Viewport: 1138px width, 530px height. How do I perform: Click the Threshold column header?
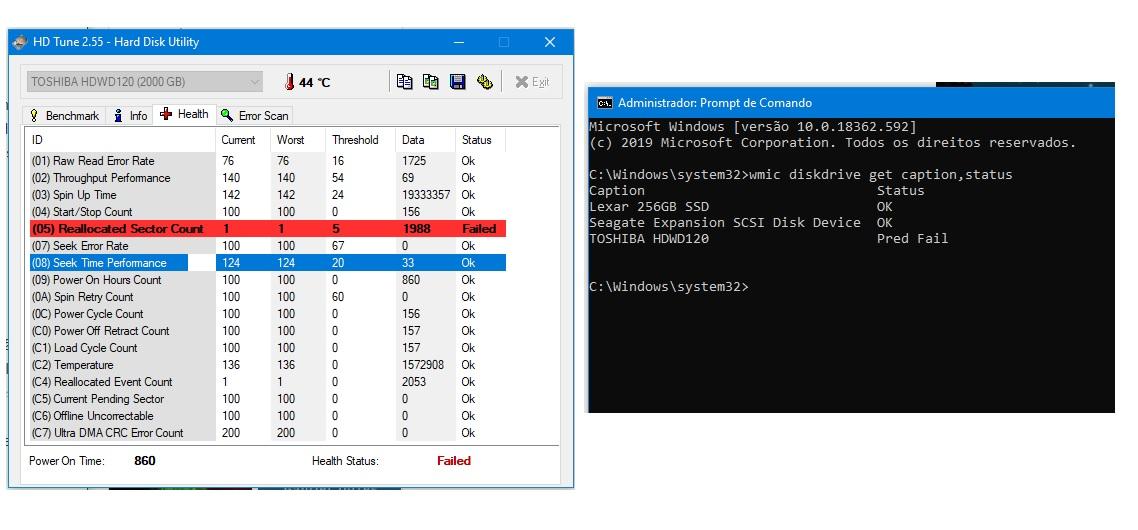(361, 140)
